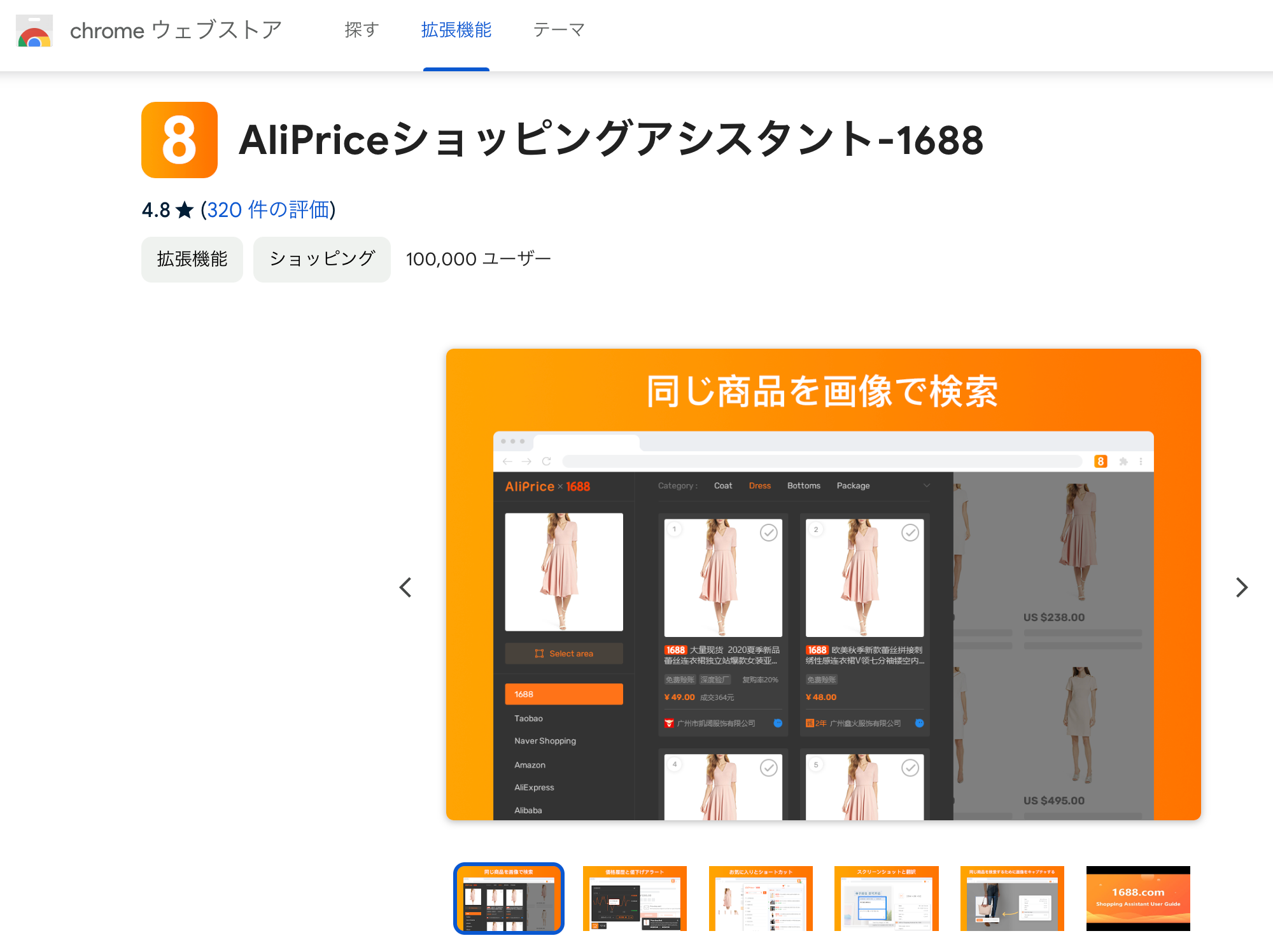Switch to the テーマ tab
The image size is (1273, 952).
coord(559,30)
